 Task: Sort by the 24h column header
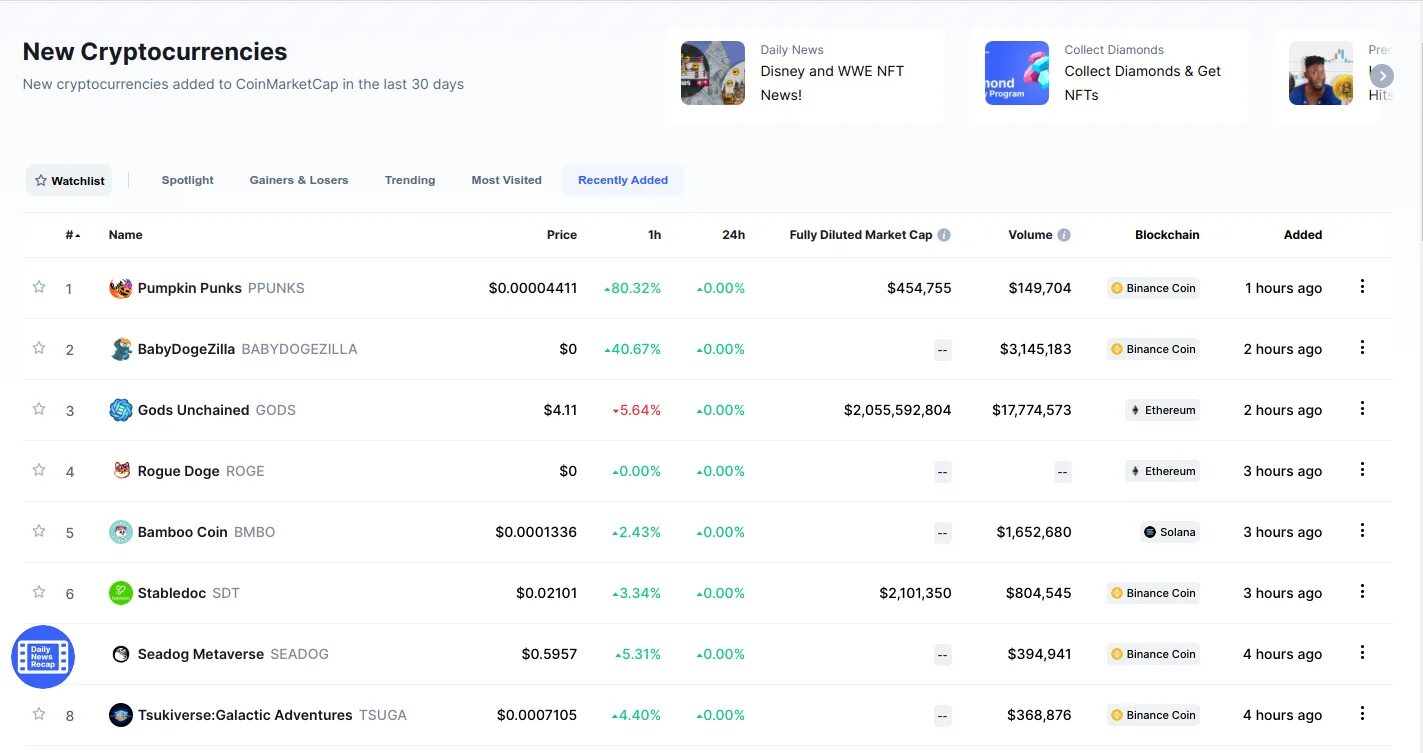[734, 235]
